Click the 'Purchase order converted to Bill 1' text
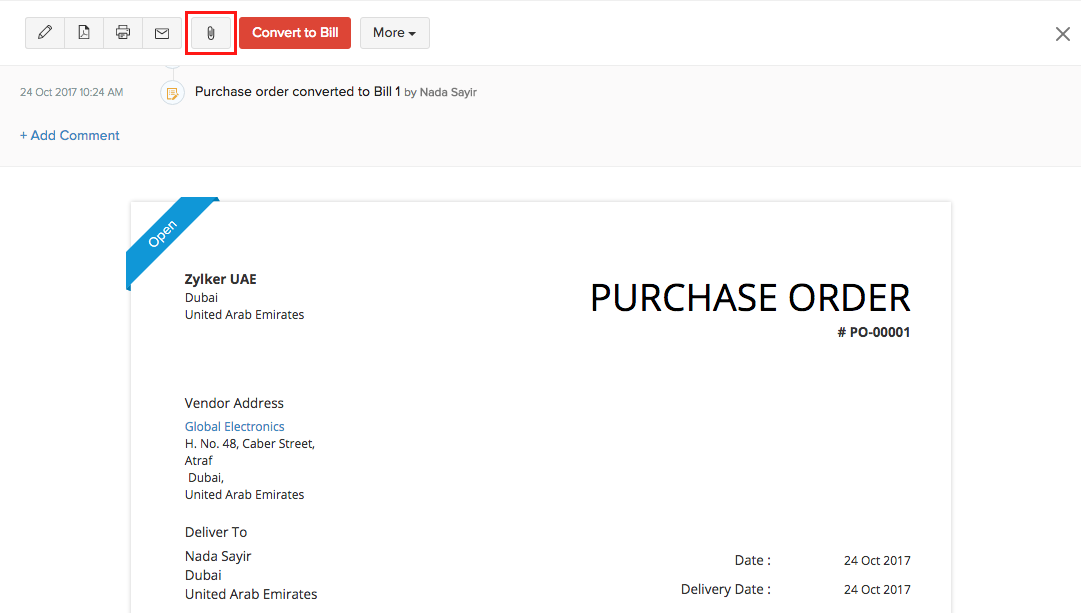Viewport: 1081px width, 613px height. coord(298,92)
